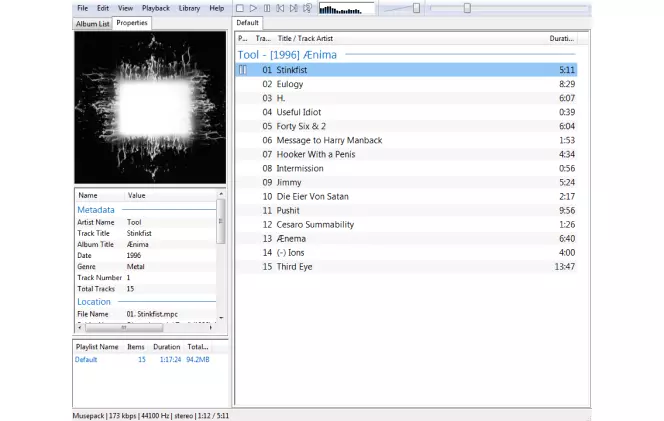This screenshot has width=664, height=421.
Task: Click the spectrum visualizer in toolbar
Action: coord(346,8)
